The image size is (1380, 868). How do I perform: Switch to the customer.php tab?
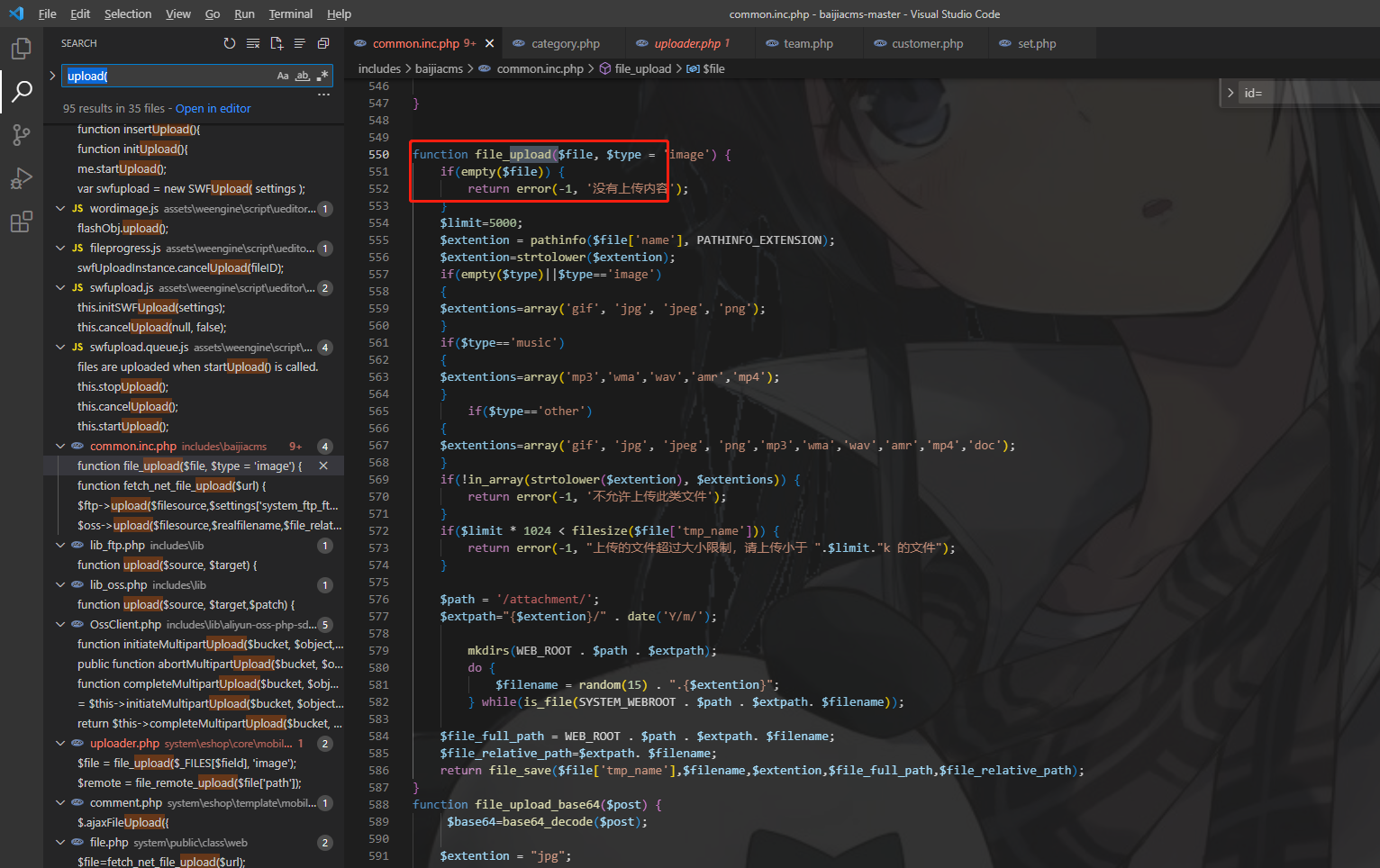927,43
